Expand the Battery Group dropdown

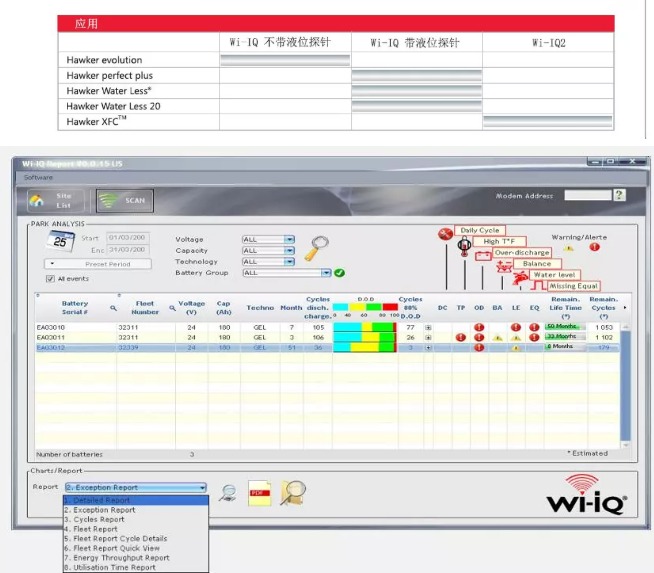coord(326,272)
